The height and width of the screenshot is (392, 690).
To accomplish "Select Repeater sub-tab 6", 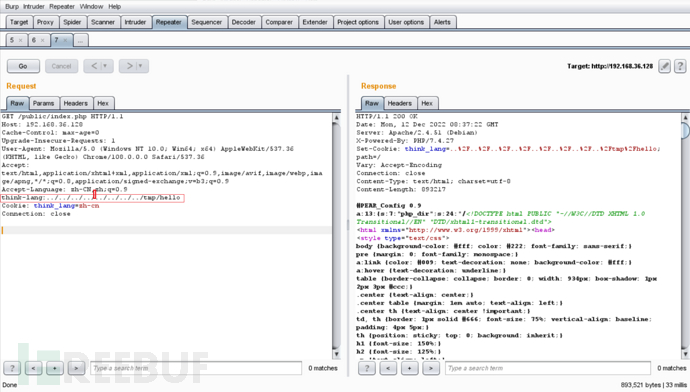I will (x=34, y=40).
